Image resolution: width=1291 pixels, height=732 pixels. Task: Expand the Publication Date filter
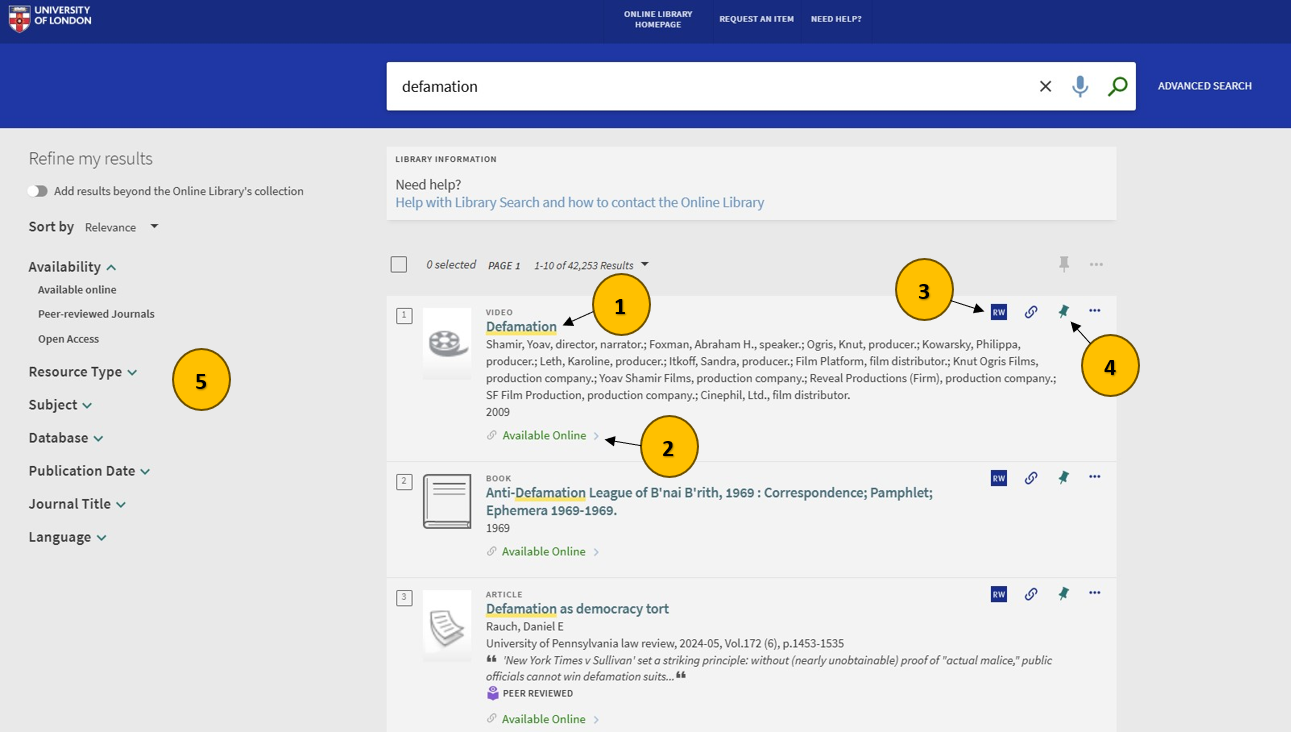coord(90,471)
